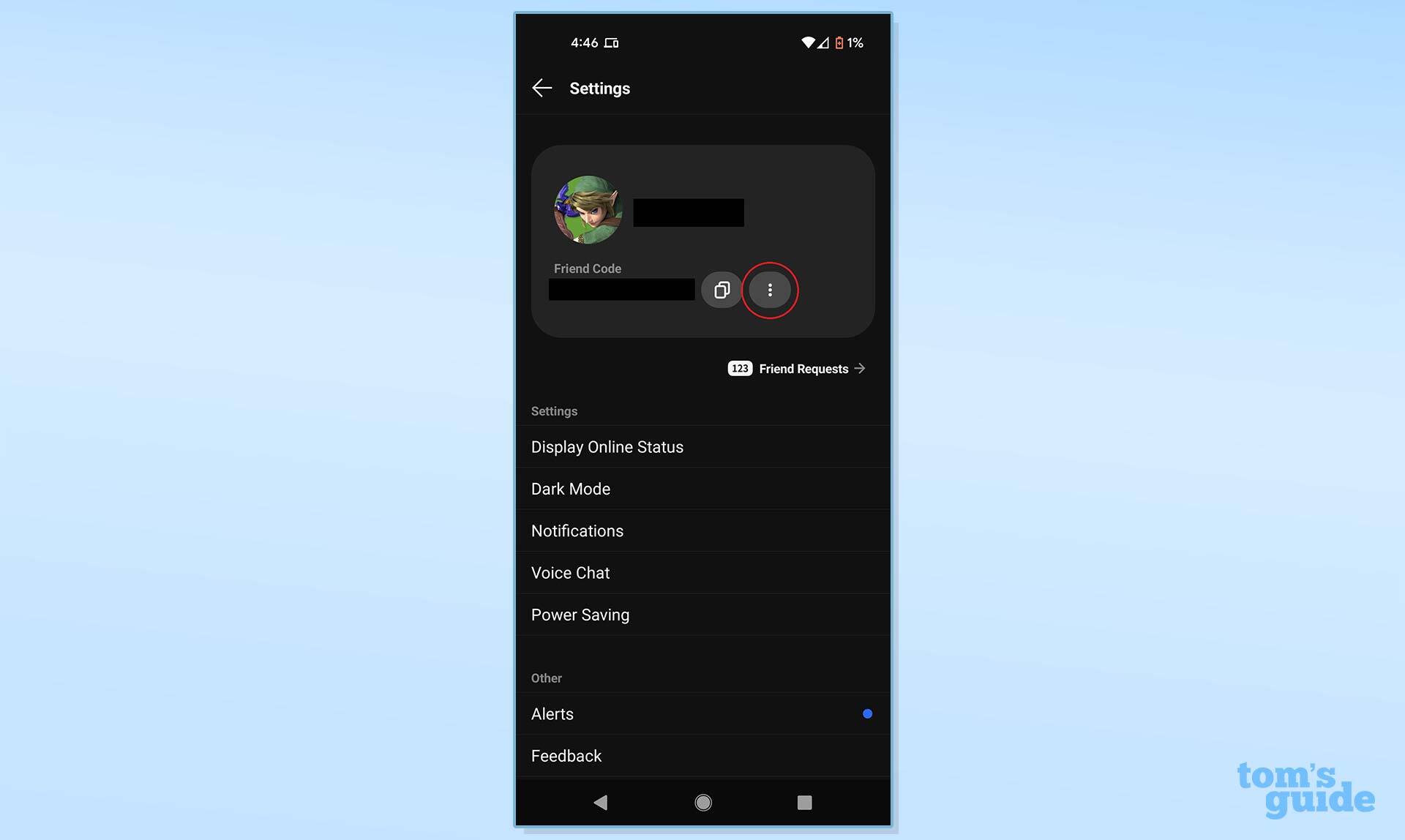The height and width of the screenshot is (840, 1405).
Task: Tap the mobile signal icon in status bar
Action: tap(822, 42)
